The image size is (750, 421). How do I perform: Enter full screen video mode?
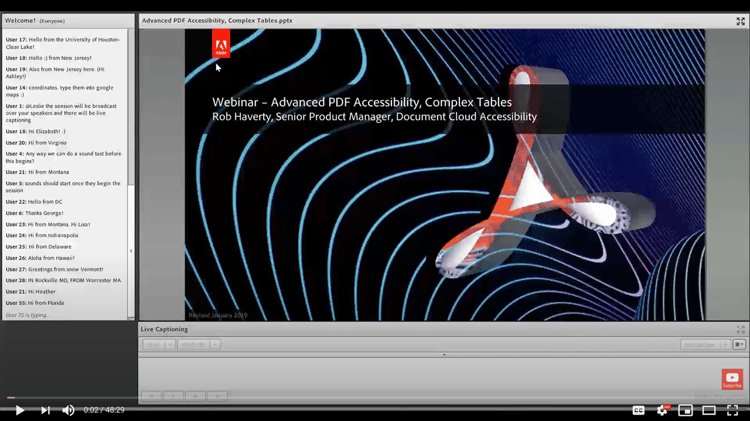(732, 410)
